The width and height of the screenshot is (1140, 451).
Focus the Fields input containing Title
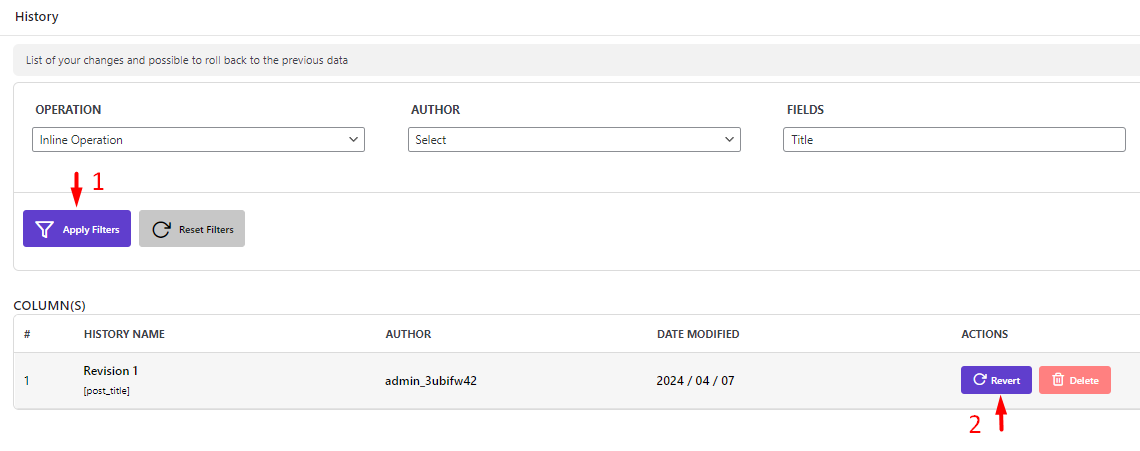pos(954,140)
